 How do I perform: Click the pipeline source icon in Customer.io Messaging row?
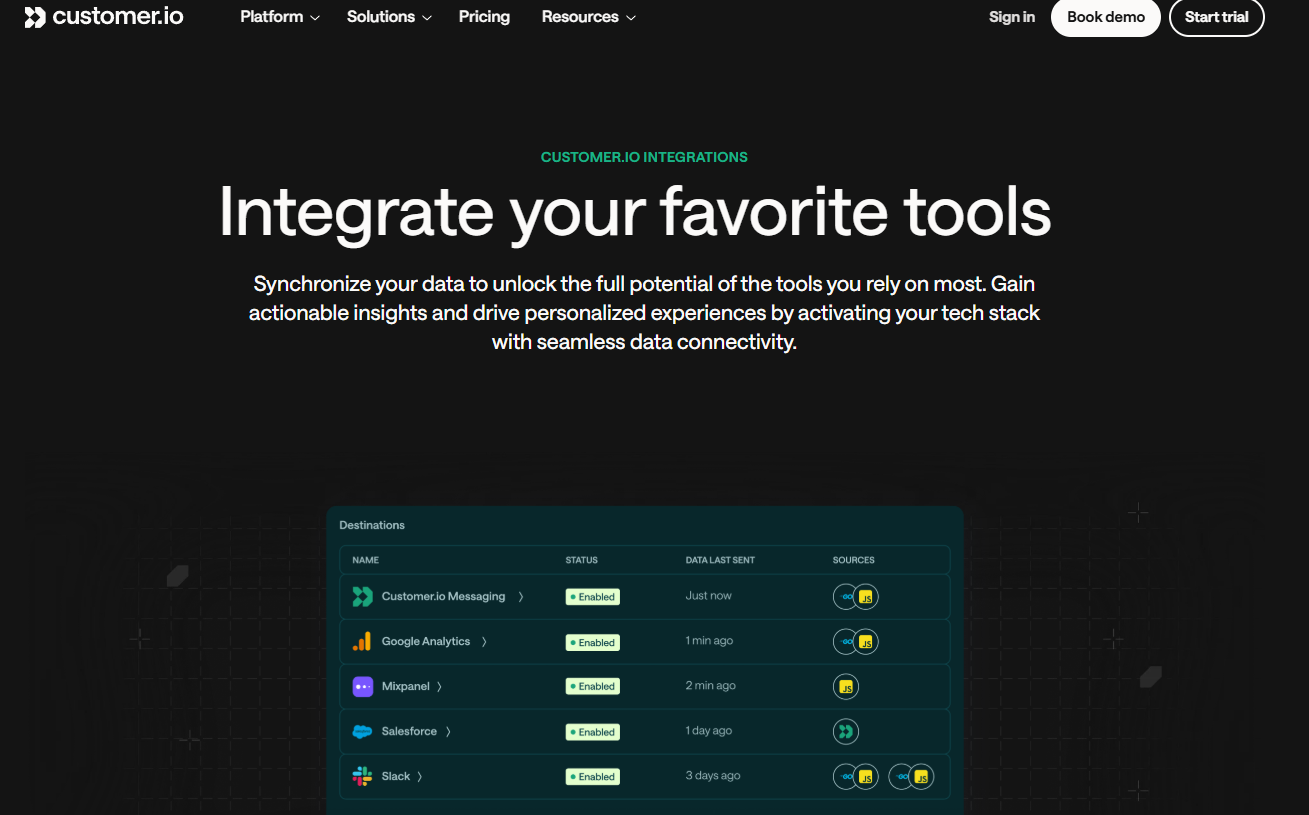pyautogui.click(x=846, y=597)
